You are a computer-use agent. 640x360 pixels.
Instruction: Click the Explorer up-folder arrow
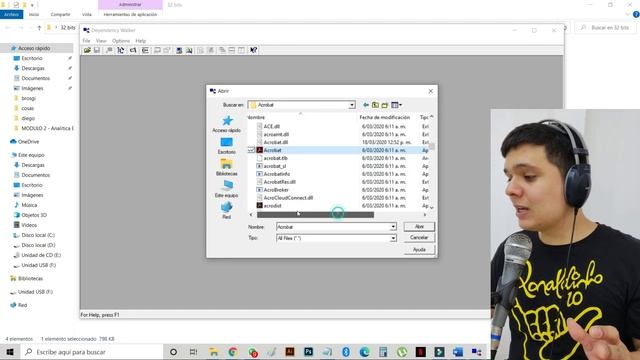[39, 28]
